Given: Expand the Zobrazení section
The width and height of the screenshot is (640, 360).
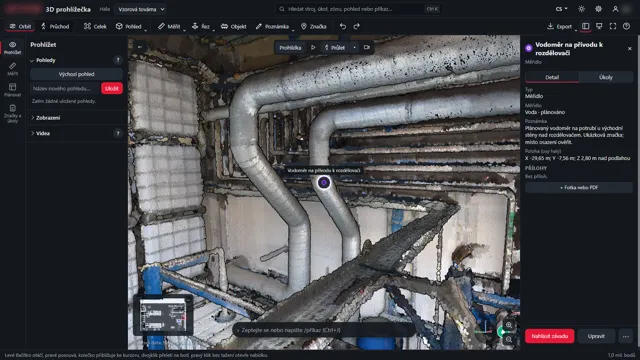Looking at the screenshot, I should coord(45,118).
